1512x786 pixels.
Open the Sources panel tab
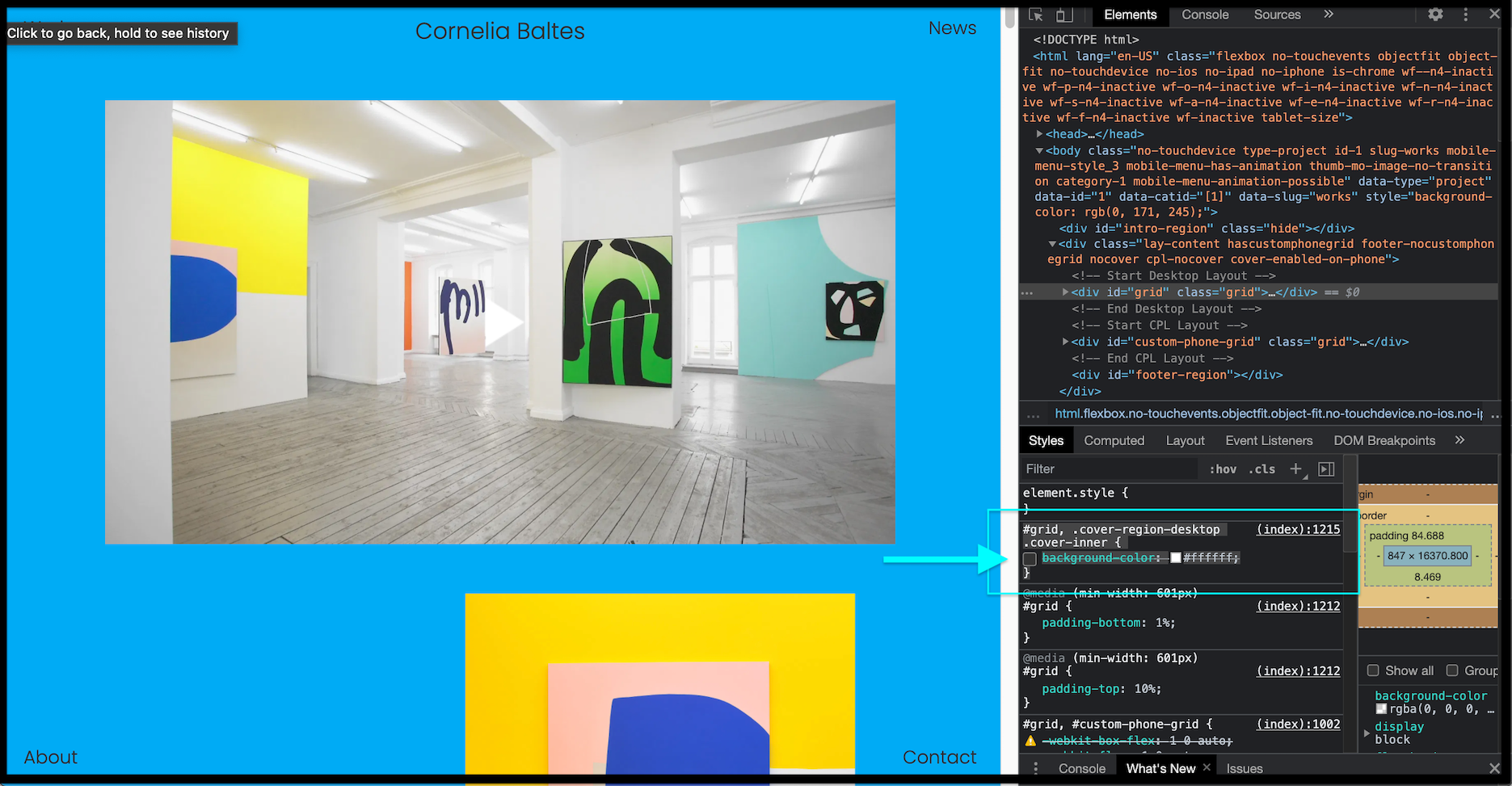pyautogui.click(x=1277, y=15)
